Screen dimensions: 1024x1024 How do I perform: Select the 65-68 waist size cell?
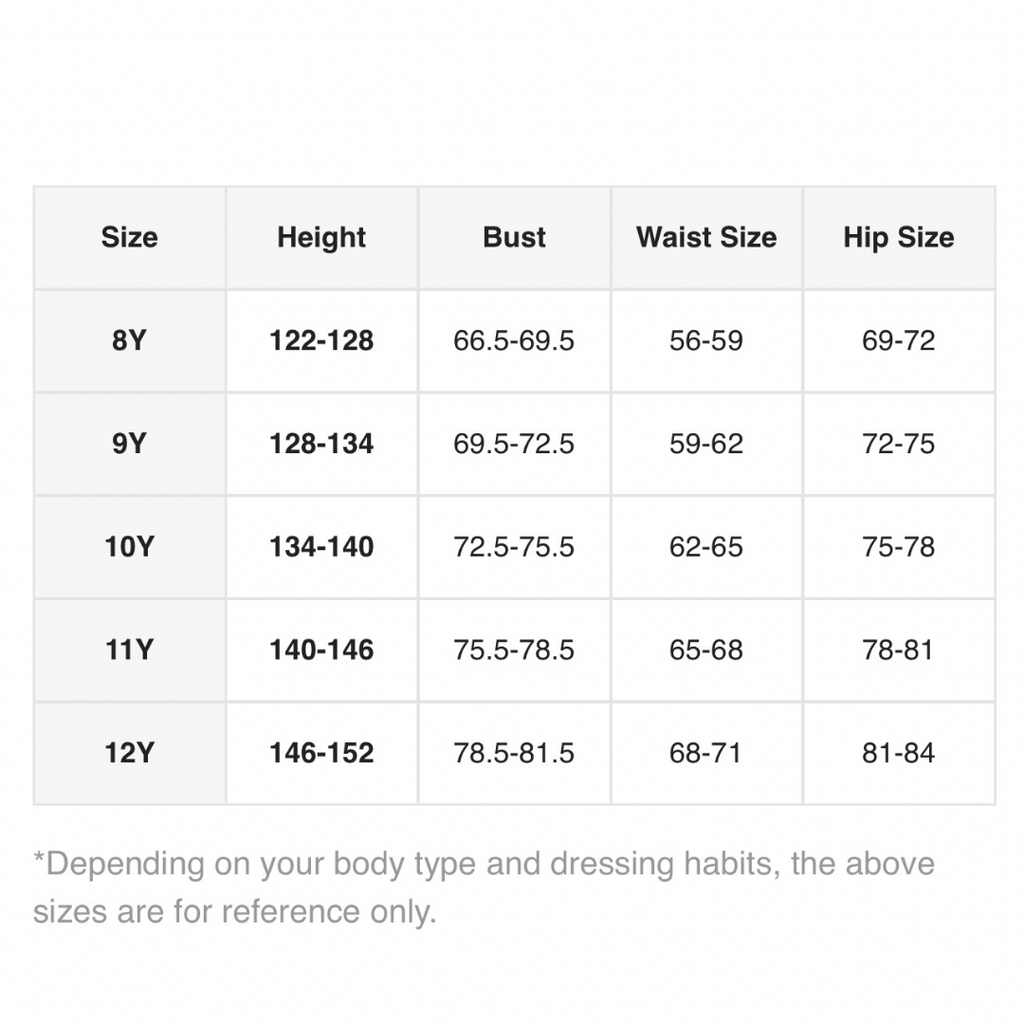point(706,650)
